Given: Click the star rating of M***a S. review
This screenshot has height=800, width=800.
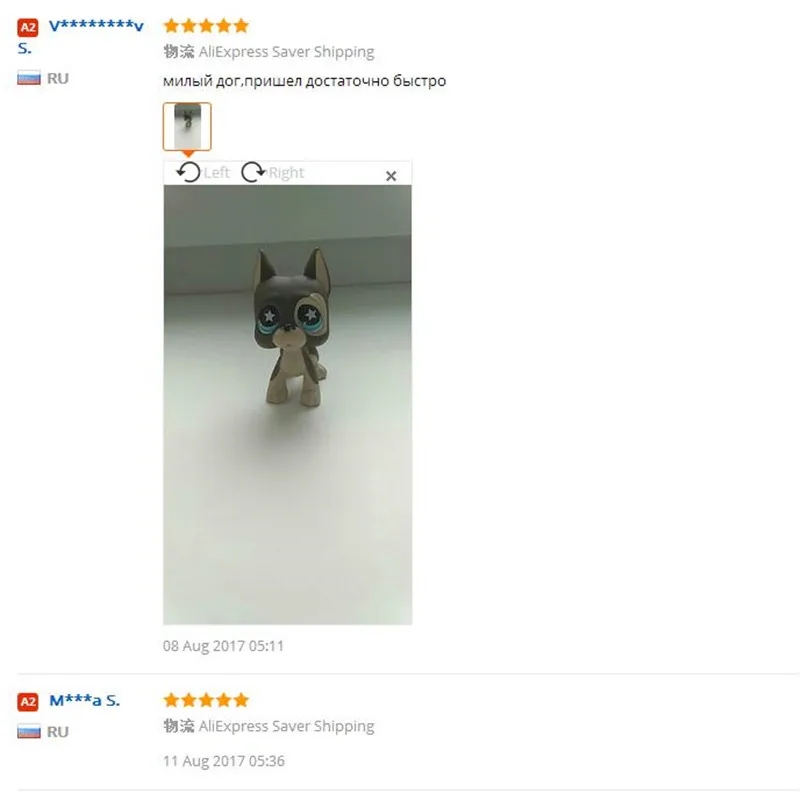Looking at the screenshot, I should [x=206, y=700].
